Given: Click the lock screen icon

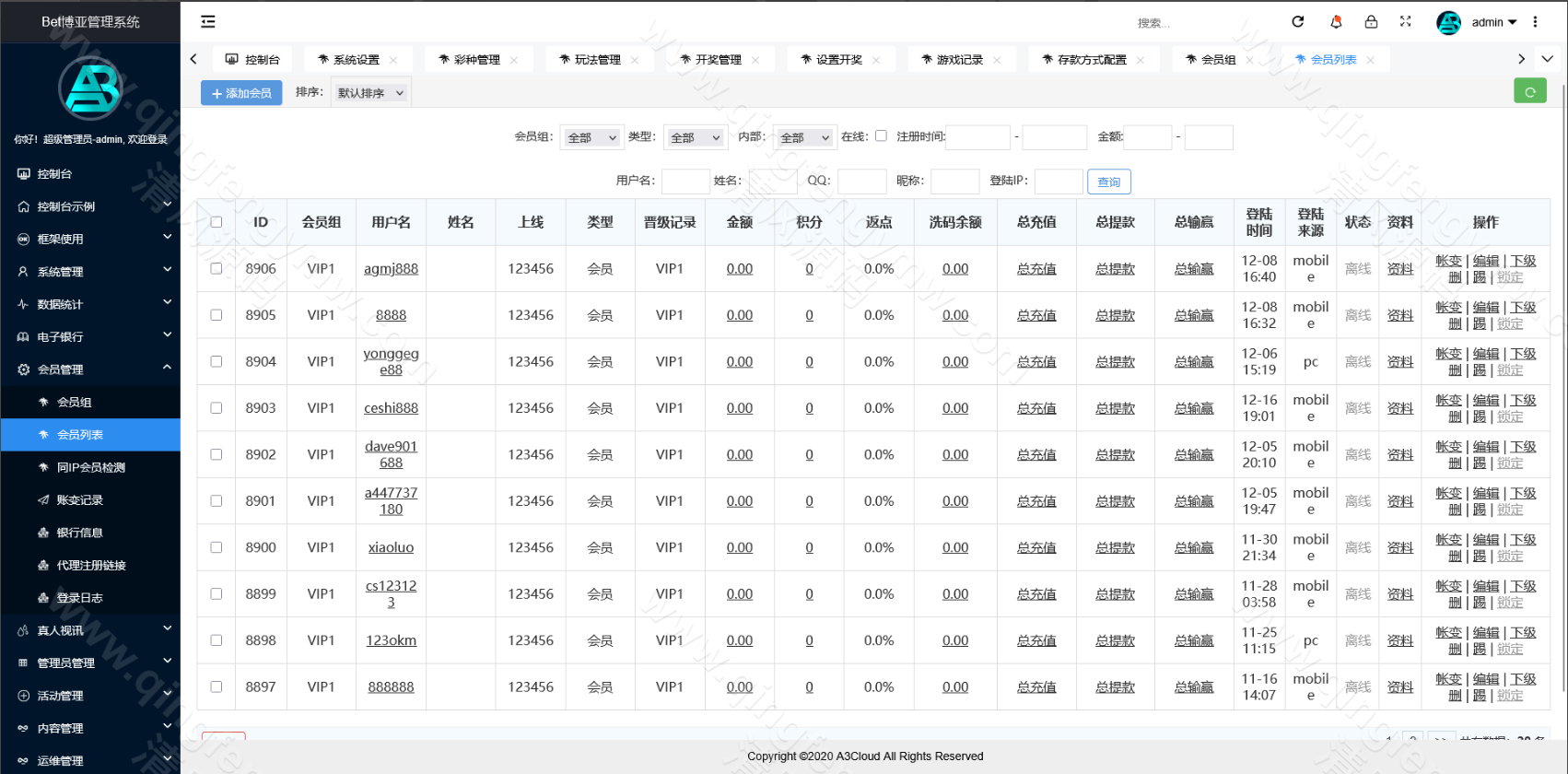Looking at the screenshot, I should 1371,22.
